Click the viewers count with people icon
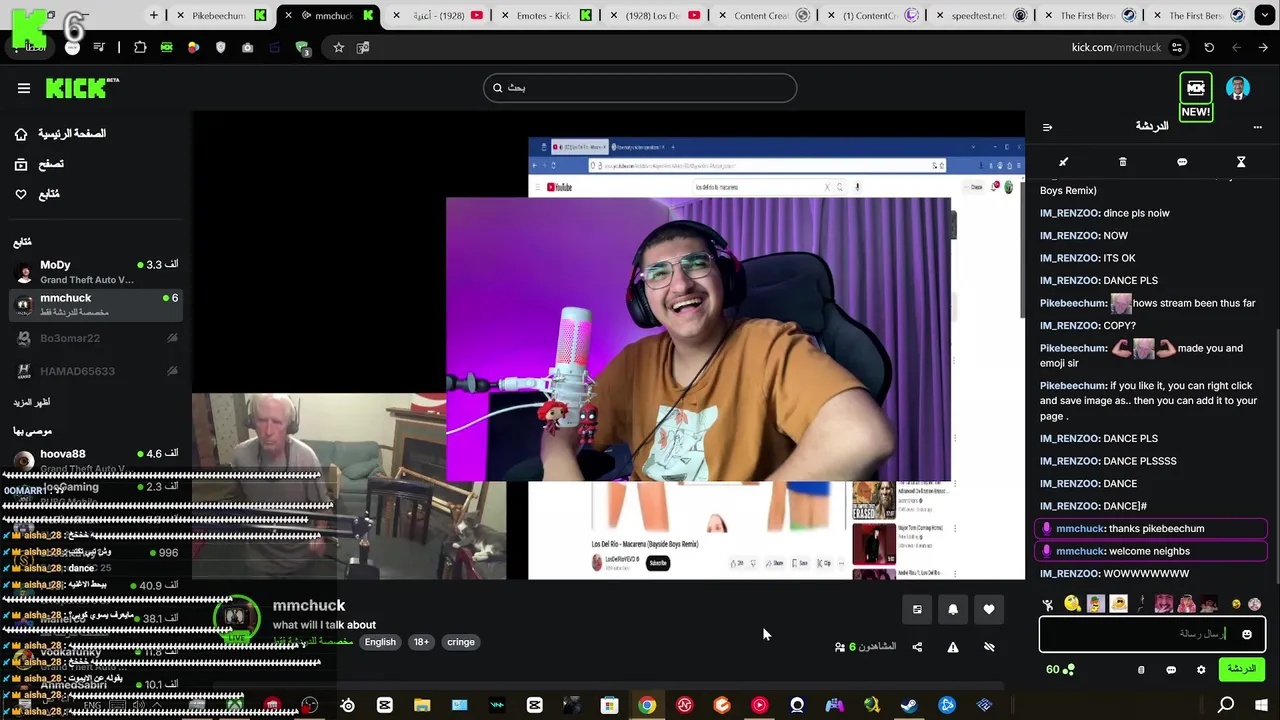Screen dimensions: 1280x720 click(866, 647)
